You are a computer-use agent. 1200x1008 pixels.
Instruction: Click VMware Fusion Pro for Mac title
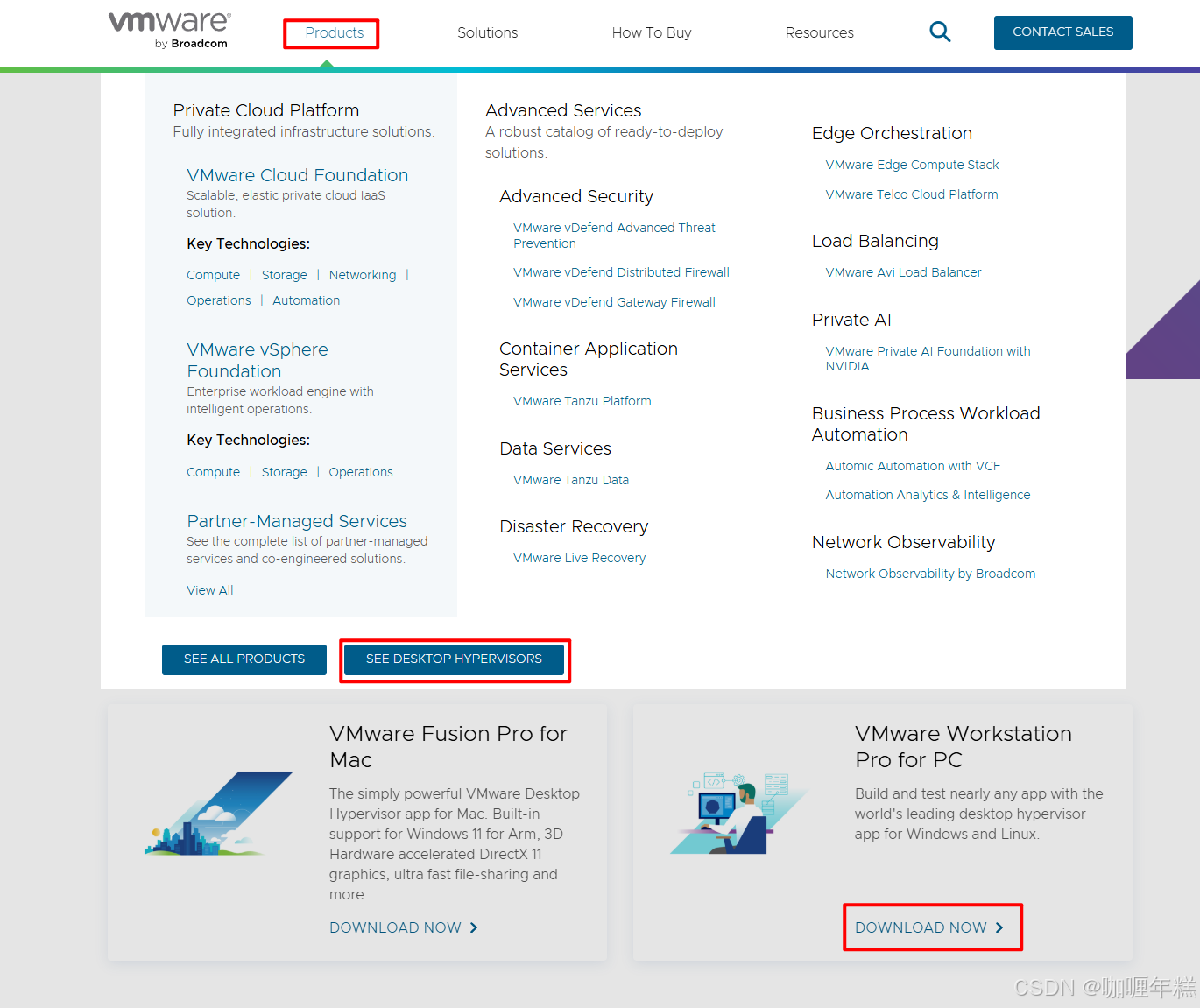coord(448,746)
